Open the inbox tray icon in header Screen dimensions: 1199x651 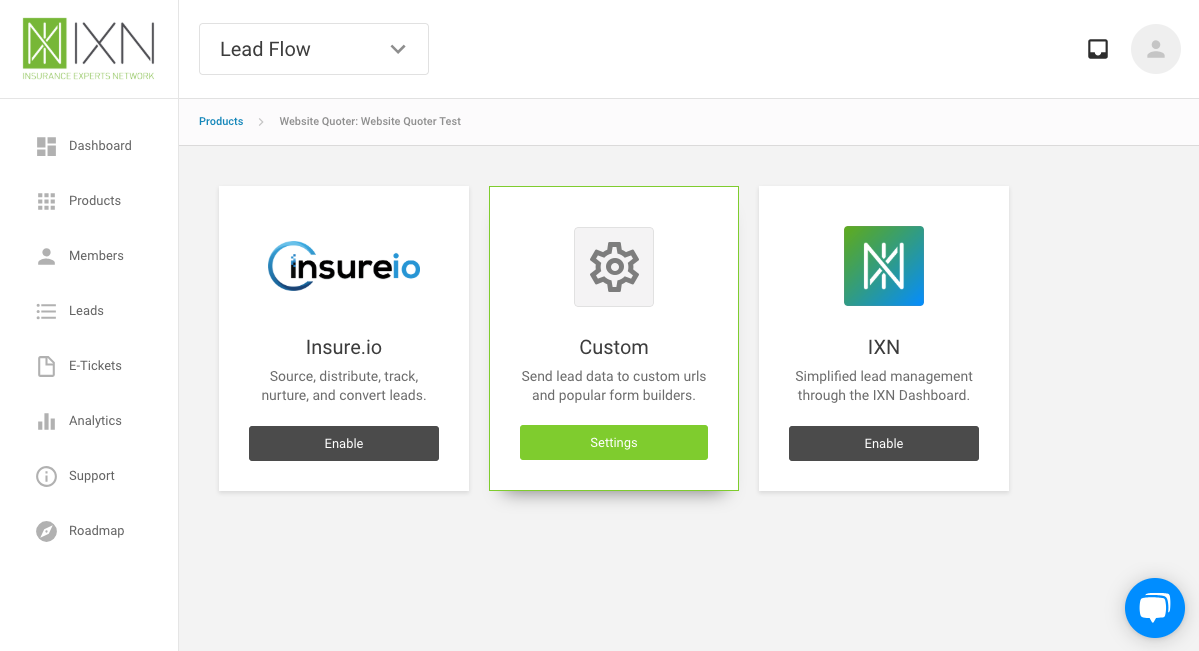pos(1098,49)
